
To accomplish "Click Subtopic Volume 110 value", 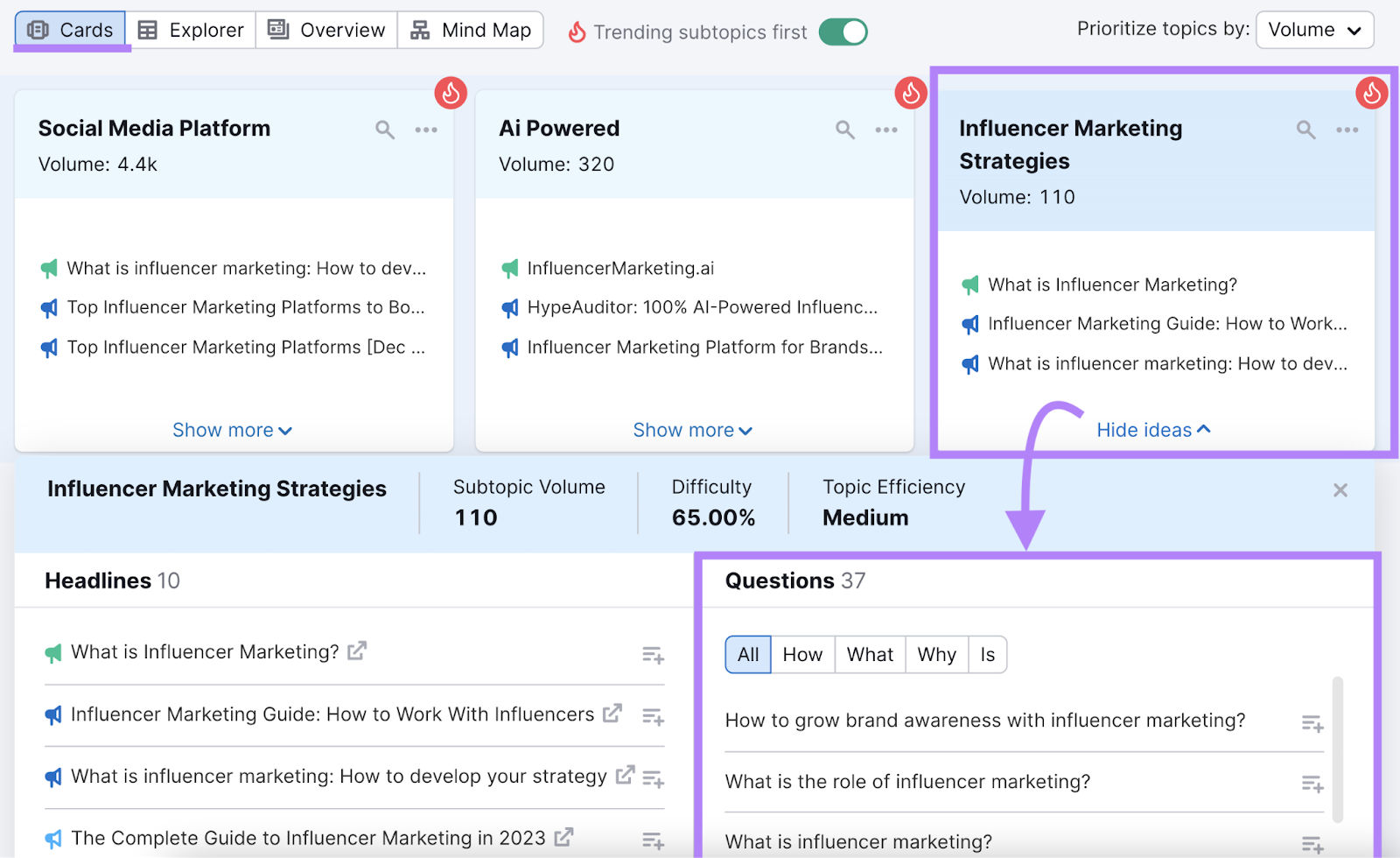I will 476,517.
